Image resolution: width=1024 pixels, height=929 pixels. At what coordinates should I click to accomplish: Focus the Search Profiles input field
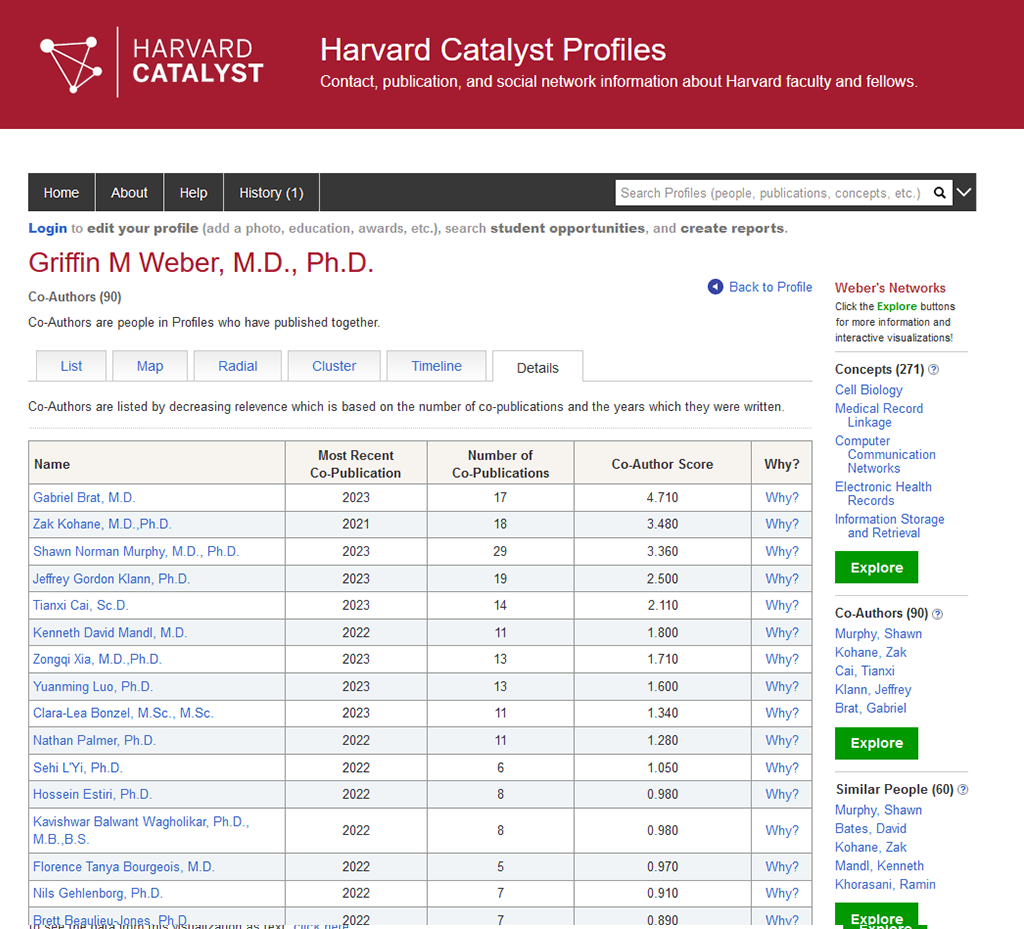(771, 193)
